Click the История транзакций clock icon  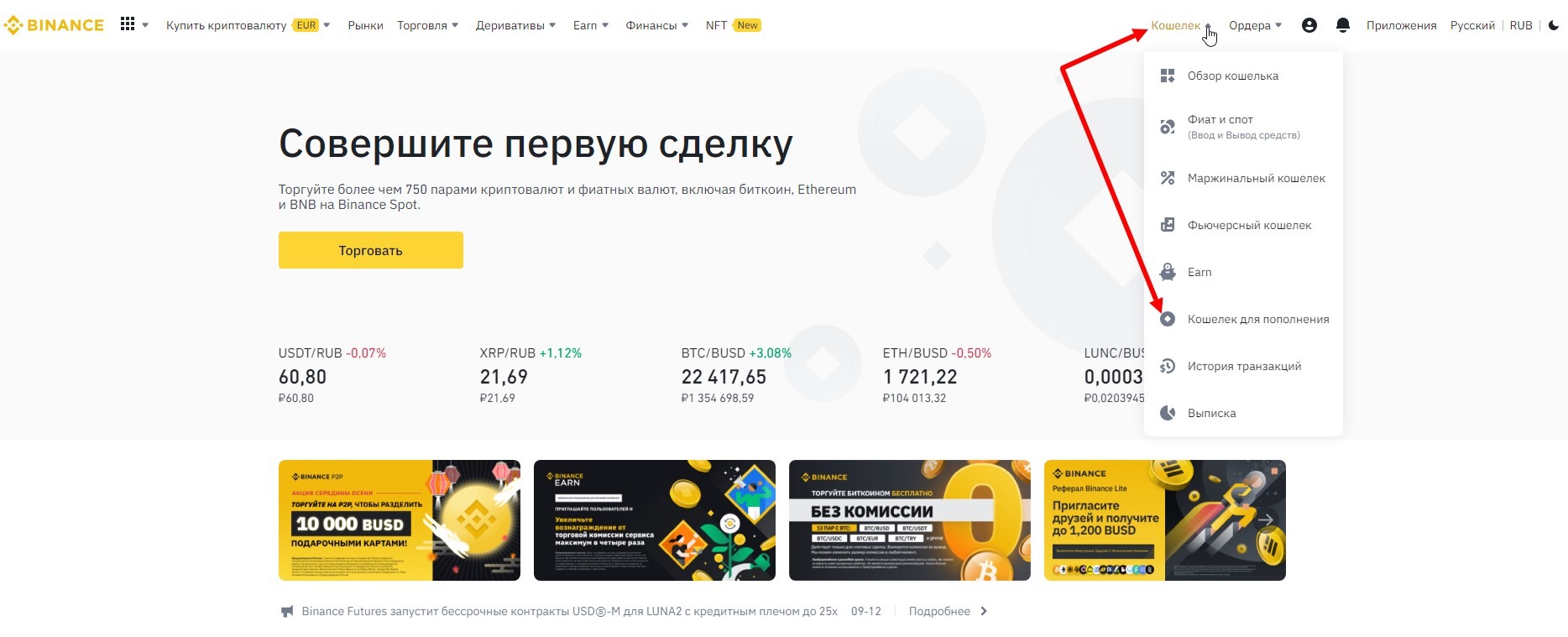click(1168, 366)
